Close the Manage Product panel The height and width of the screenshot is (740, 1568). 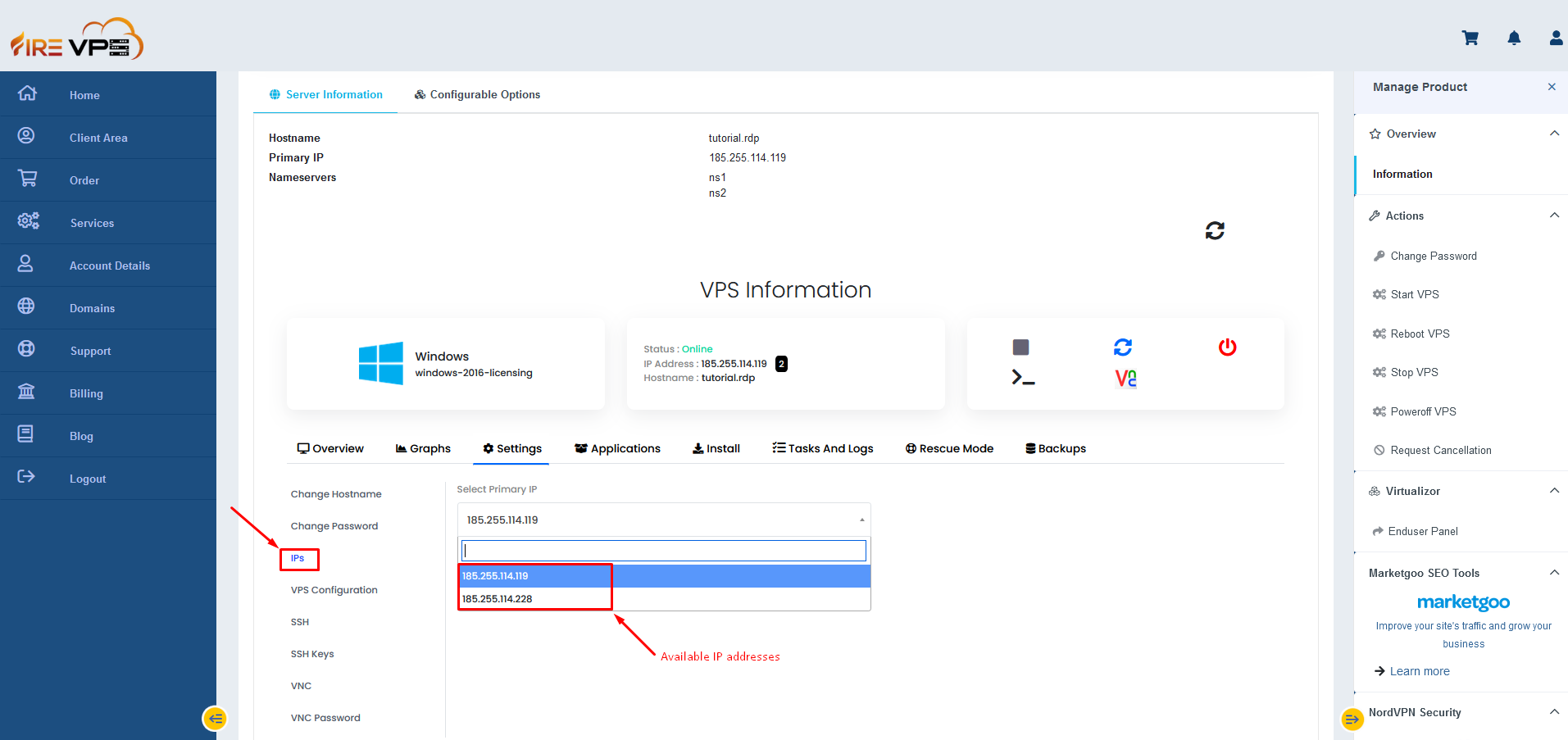(1552, 87)
